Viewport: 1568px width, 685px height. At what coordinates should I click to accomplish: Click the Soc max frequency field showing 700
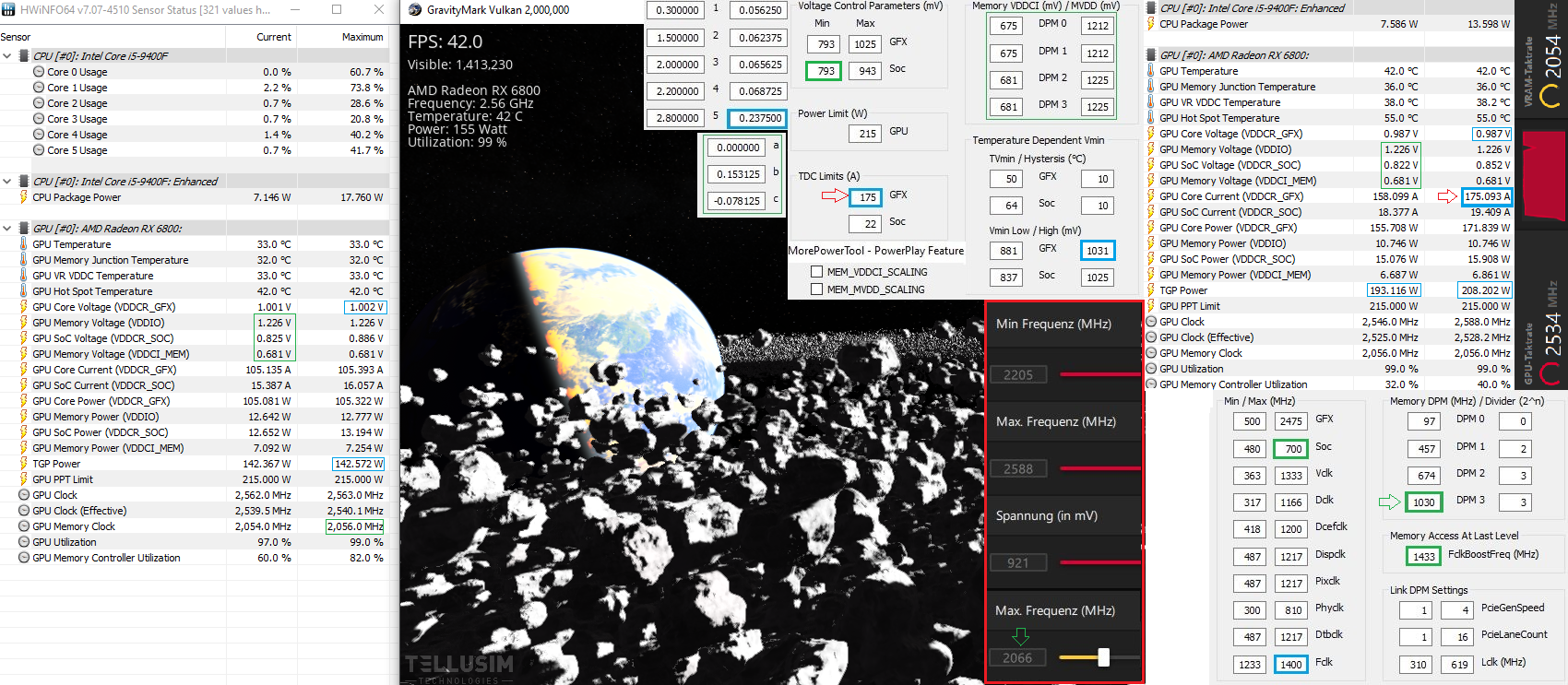click(1291, 449)
